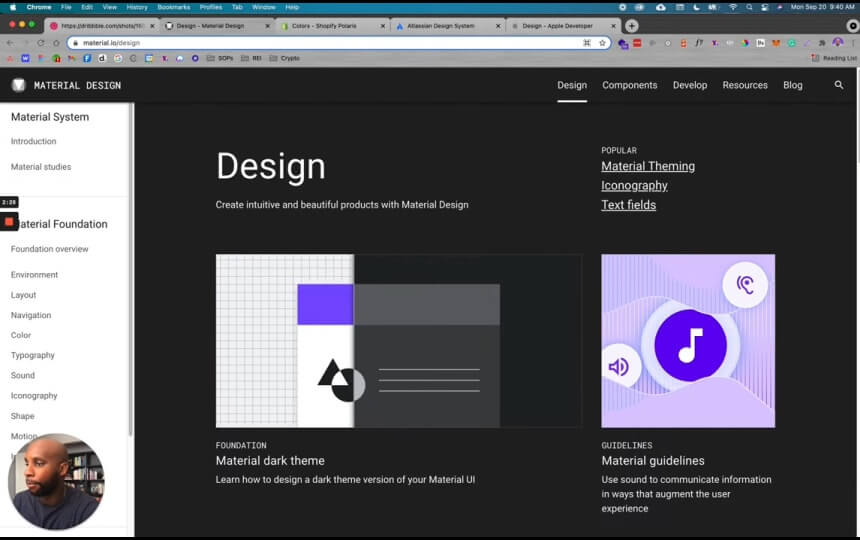
Task: Open Foundation overview in sidebar
Action: [49, 249]
